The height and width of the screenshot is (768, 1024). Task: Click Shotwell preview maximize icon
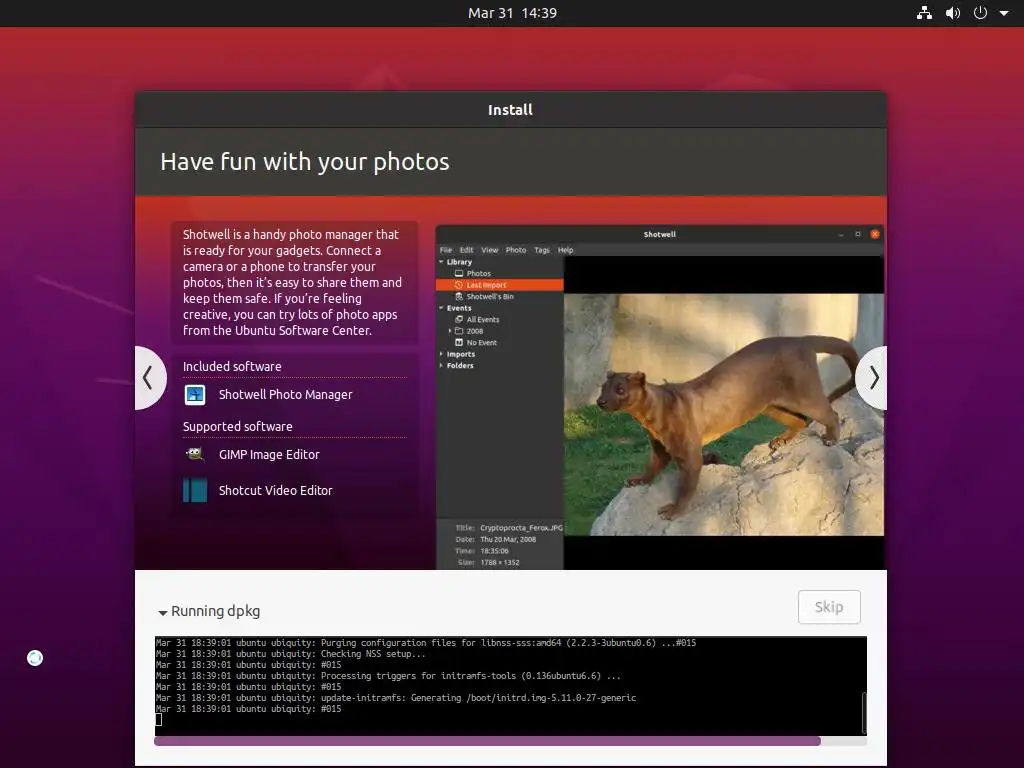tap(857, 234)
